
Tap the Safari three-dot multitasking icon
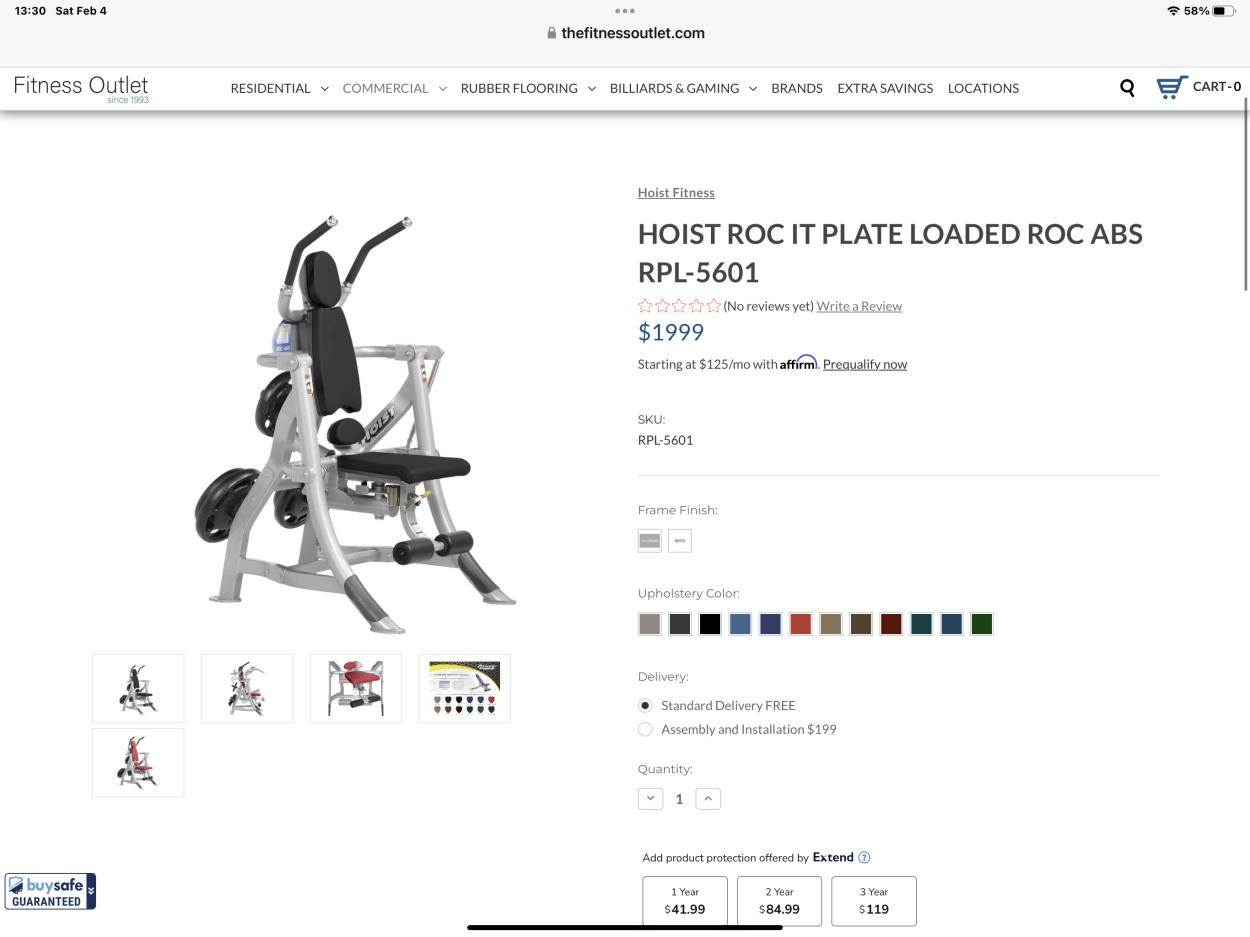click(625, 11)
